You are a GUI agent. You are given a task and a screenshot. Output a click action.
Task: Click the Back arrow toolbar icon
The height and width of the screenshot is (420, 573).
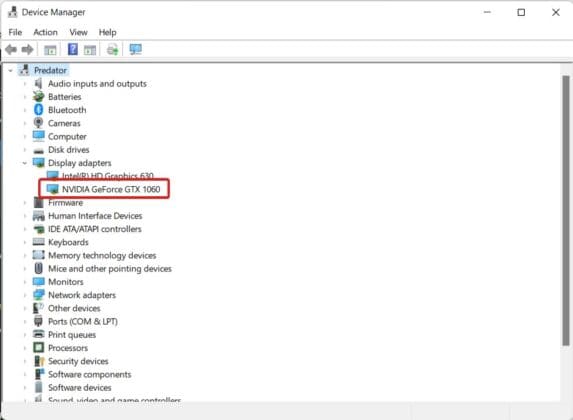click(11, 49)
